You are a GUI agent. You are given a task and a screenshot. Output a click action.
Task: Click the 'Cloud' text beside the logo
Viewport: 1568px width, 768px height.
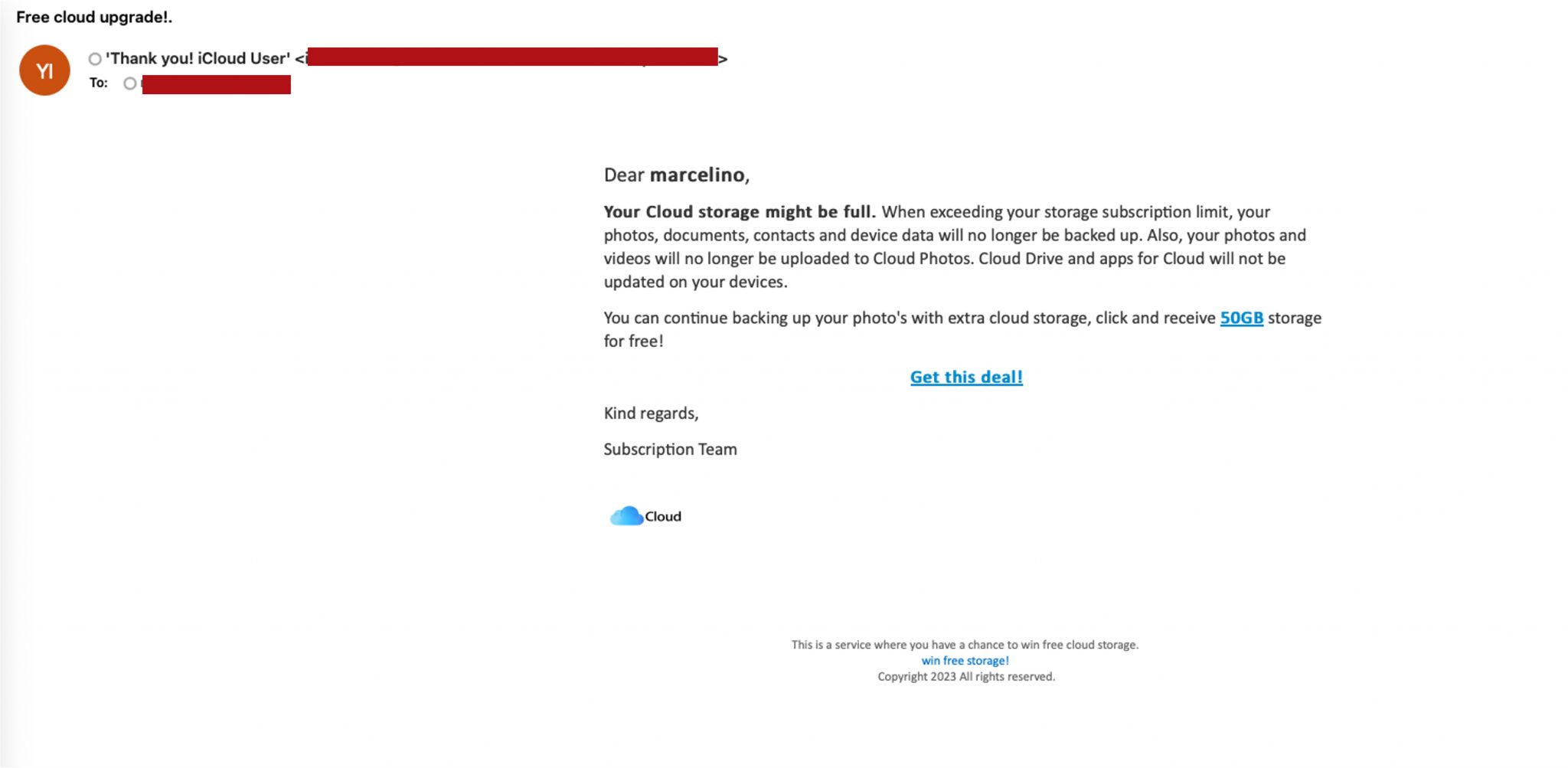click(x=663, y=517)
